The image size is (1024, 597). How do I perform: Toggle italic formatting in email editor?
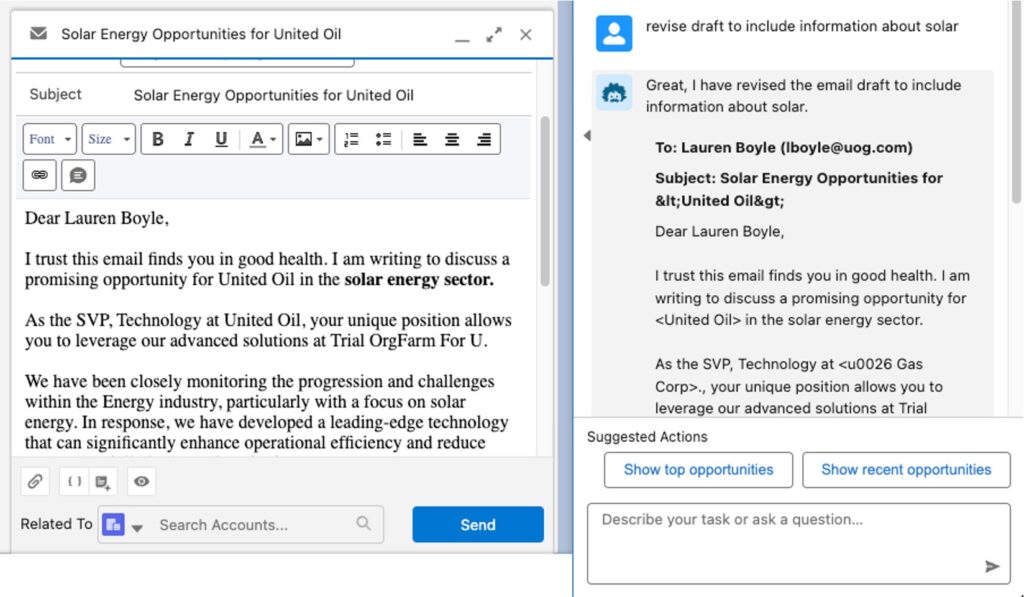(x=189, y=139)
